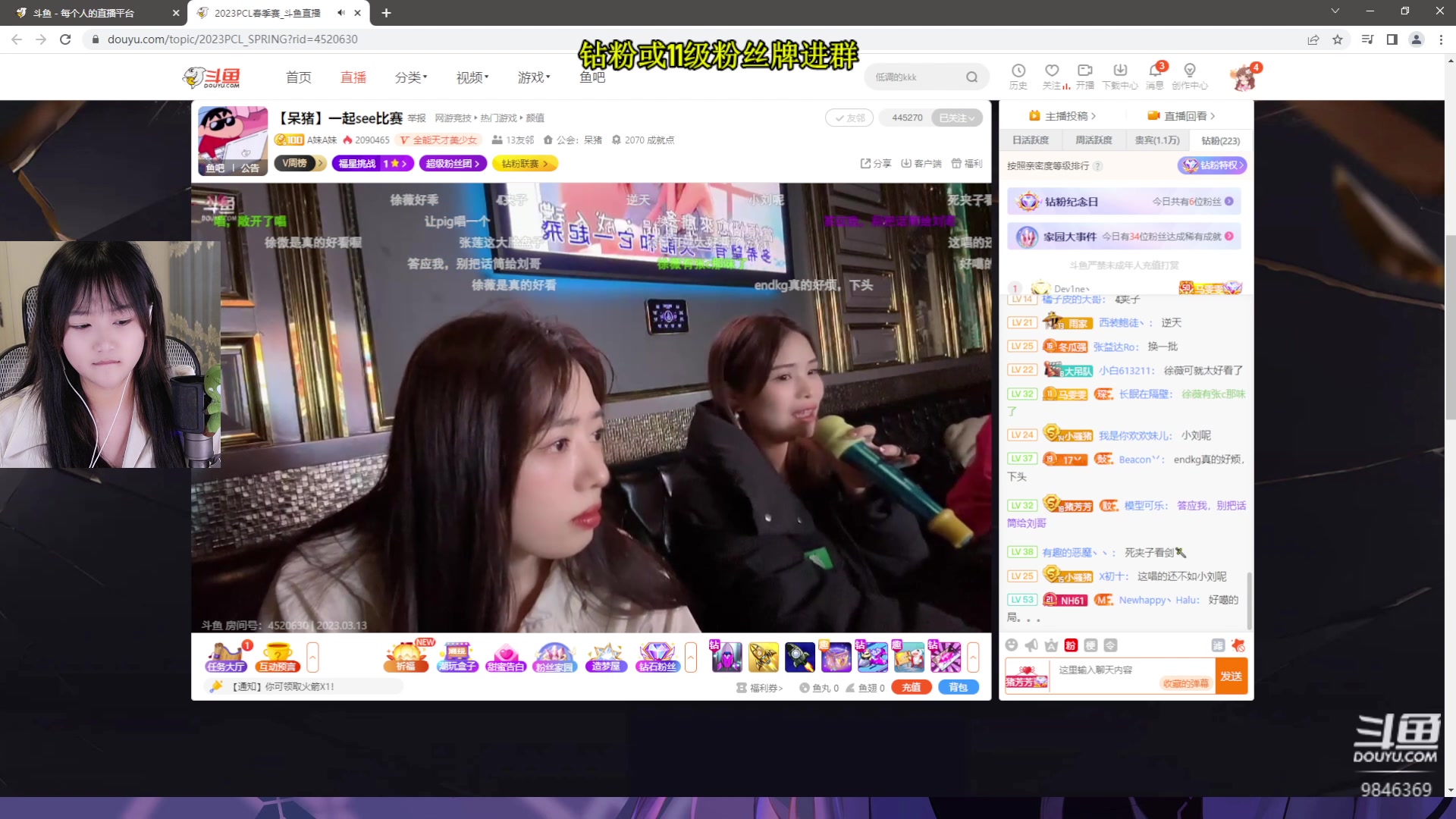Open the 造梦屋 star icon
1456x819 pixels.
606,657
